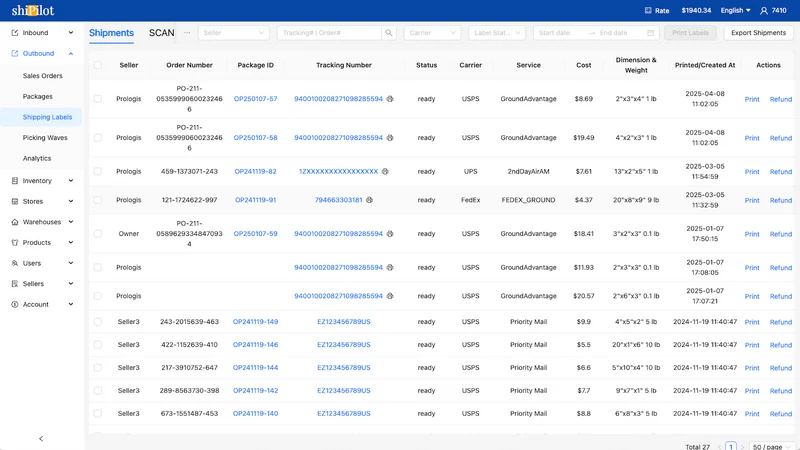Click the Products sidebar icon
This screenshot has width=800, height=450.
tap(14, 242)
